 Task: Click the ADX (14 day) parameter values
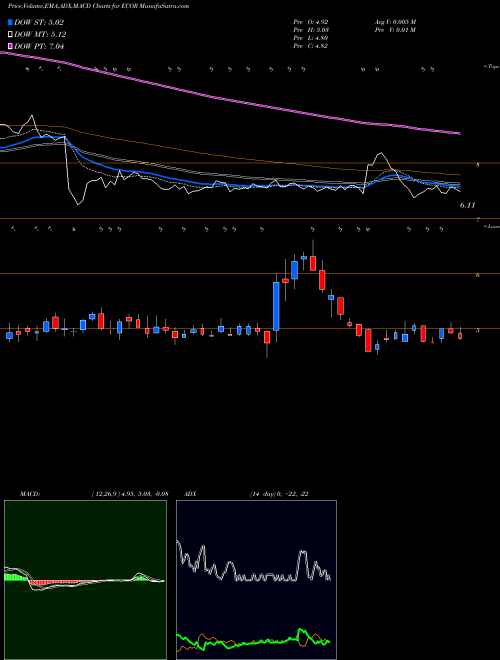tap(279, 494)
